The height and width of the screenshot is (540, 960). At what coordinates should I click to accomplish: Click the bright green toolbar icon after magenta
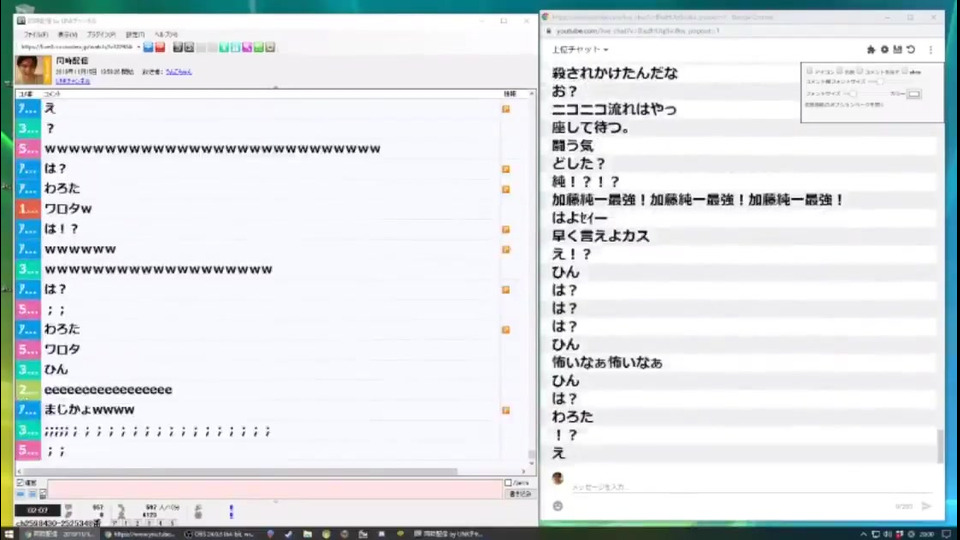coord(258,47)
